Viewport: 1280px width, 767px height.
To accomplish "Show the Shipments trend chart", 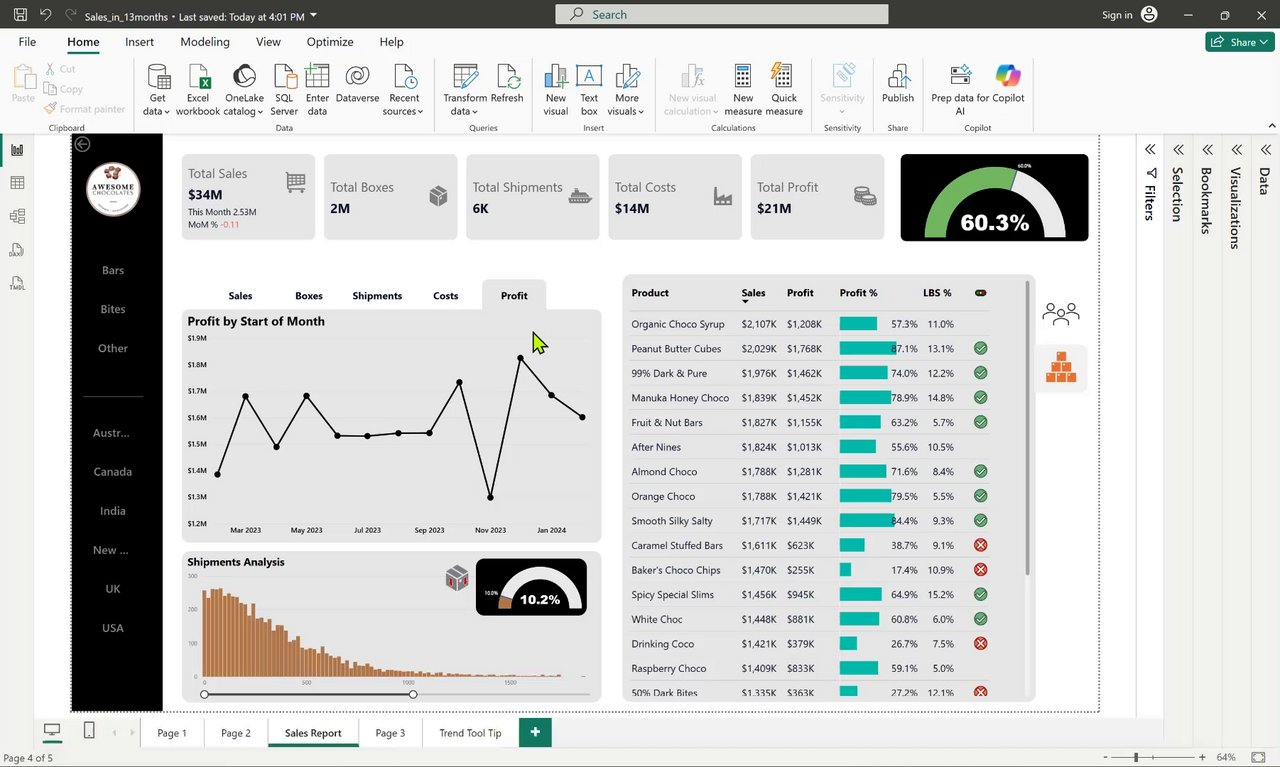I will (x=377, y=296).
